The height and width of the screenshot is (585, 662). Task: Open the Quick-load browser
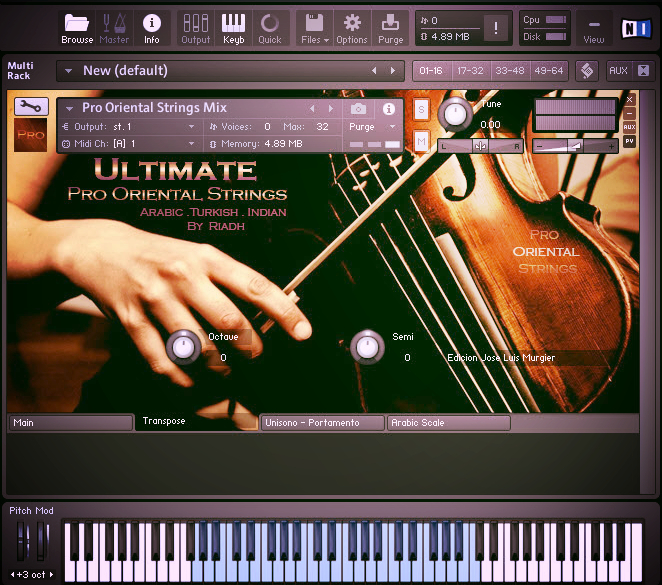tap(270, 29)
